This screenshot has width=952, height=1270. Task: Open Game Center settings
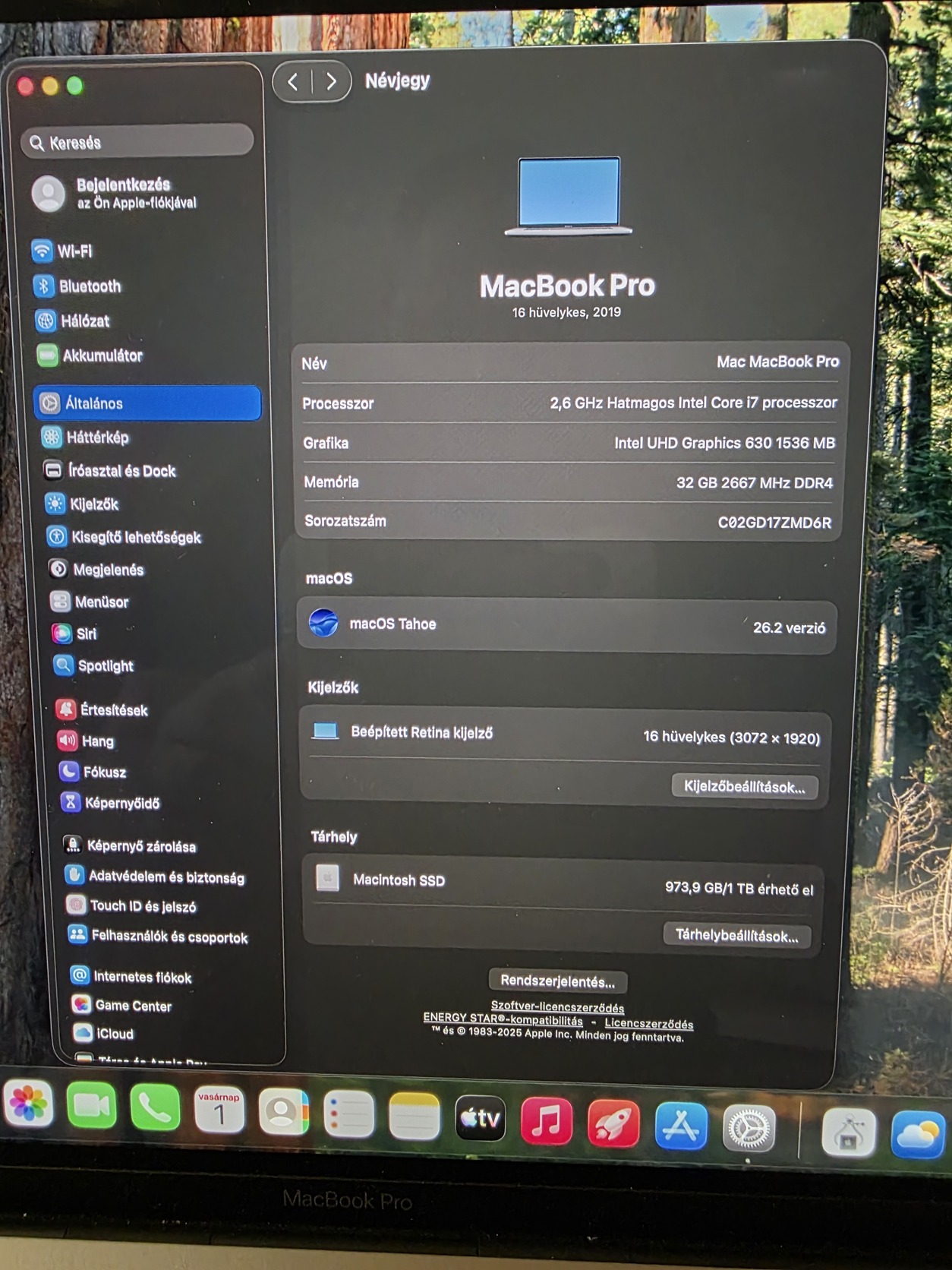(x=122, y=1006)
